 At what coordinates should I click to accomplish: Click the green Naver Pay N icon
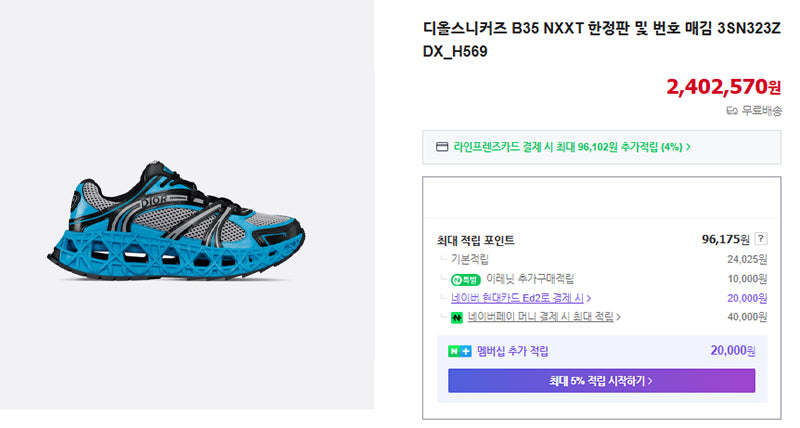coord(457,317)
